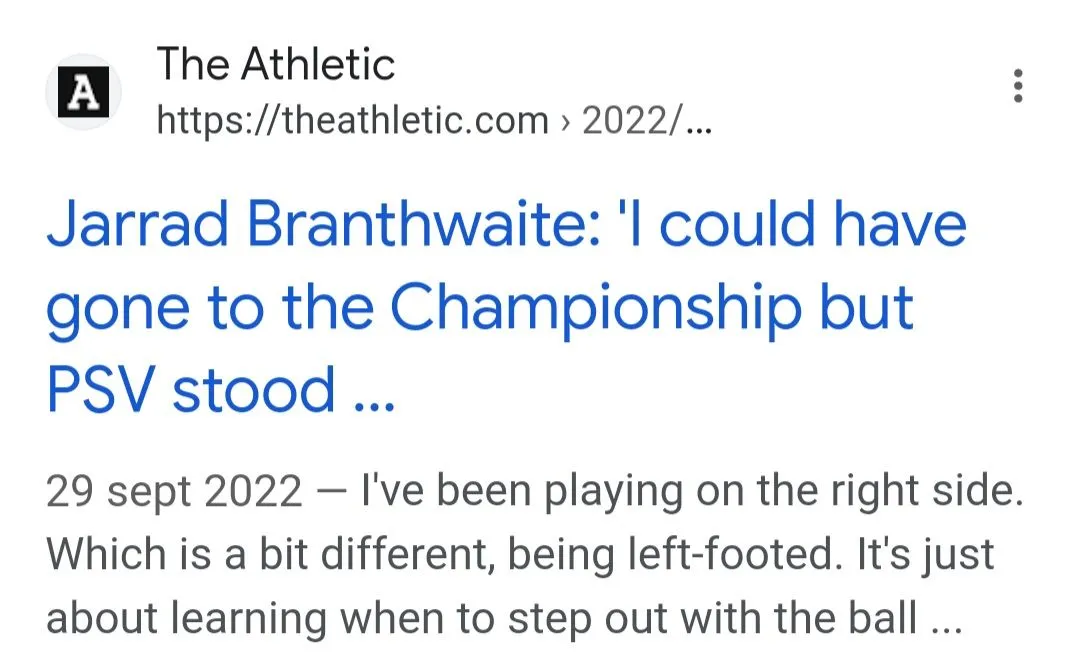Click the "29 sept 2022" date
1080x670 pixels.
[x=174, y=493]
